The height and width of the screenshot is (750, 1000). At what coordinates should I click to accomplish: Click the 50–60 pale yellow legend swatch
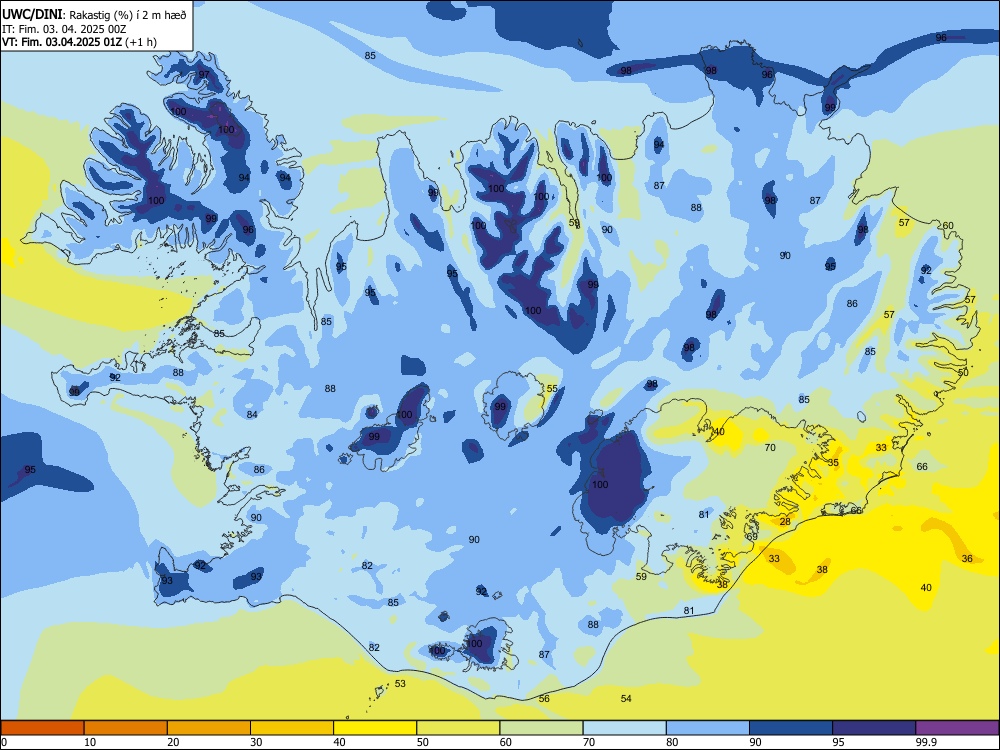coord(458,728)
